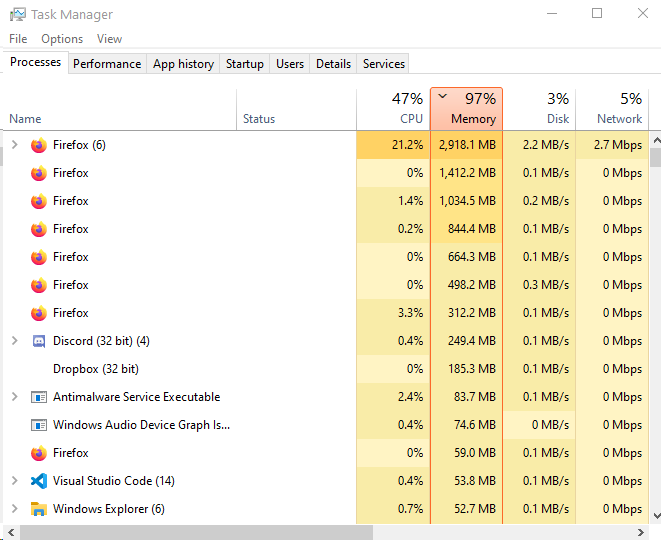Switch to the Details tab

(x=333, y=64)
